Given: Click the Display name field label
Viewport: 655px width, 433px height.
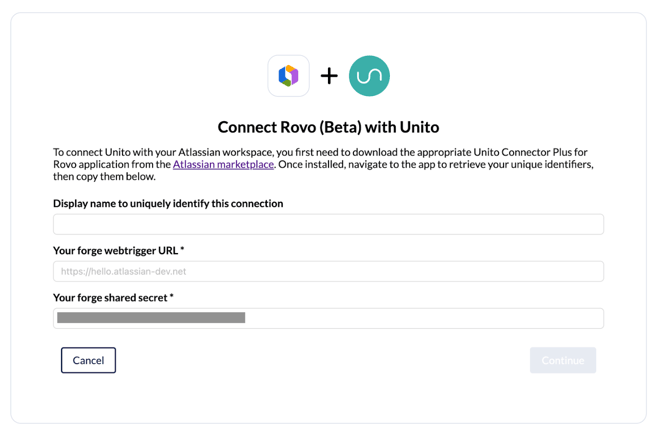Looking at the screenshot, I should (168, 203).
